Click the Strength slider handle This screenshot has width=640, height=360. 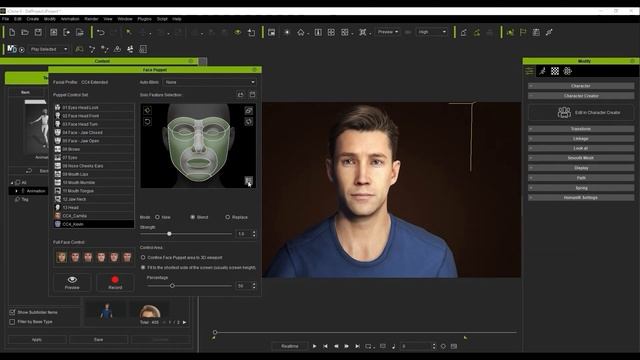click(169, 234)
